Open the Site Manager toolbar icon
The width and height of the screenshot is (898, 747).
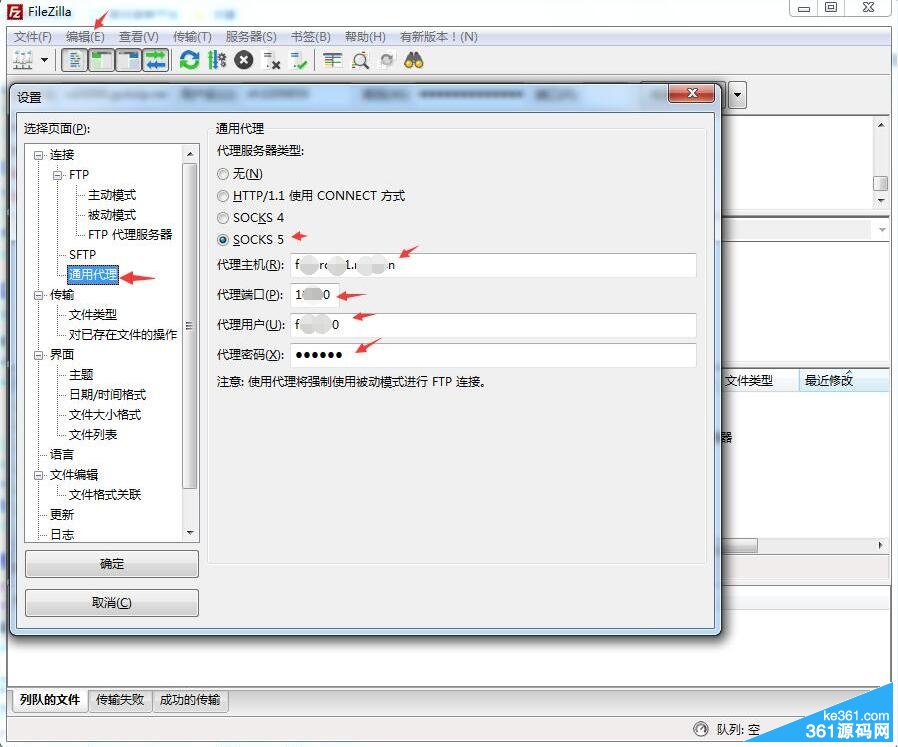coord(23,60)
